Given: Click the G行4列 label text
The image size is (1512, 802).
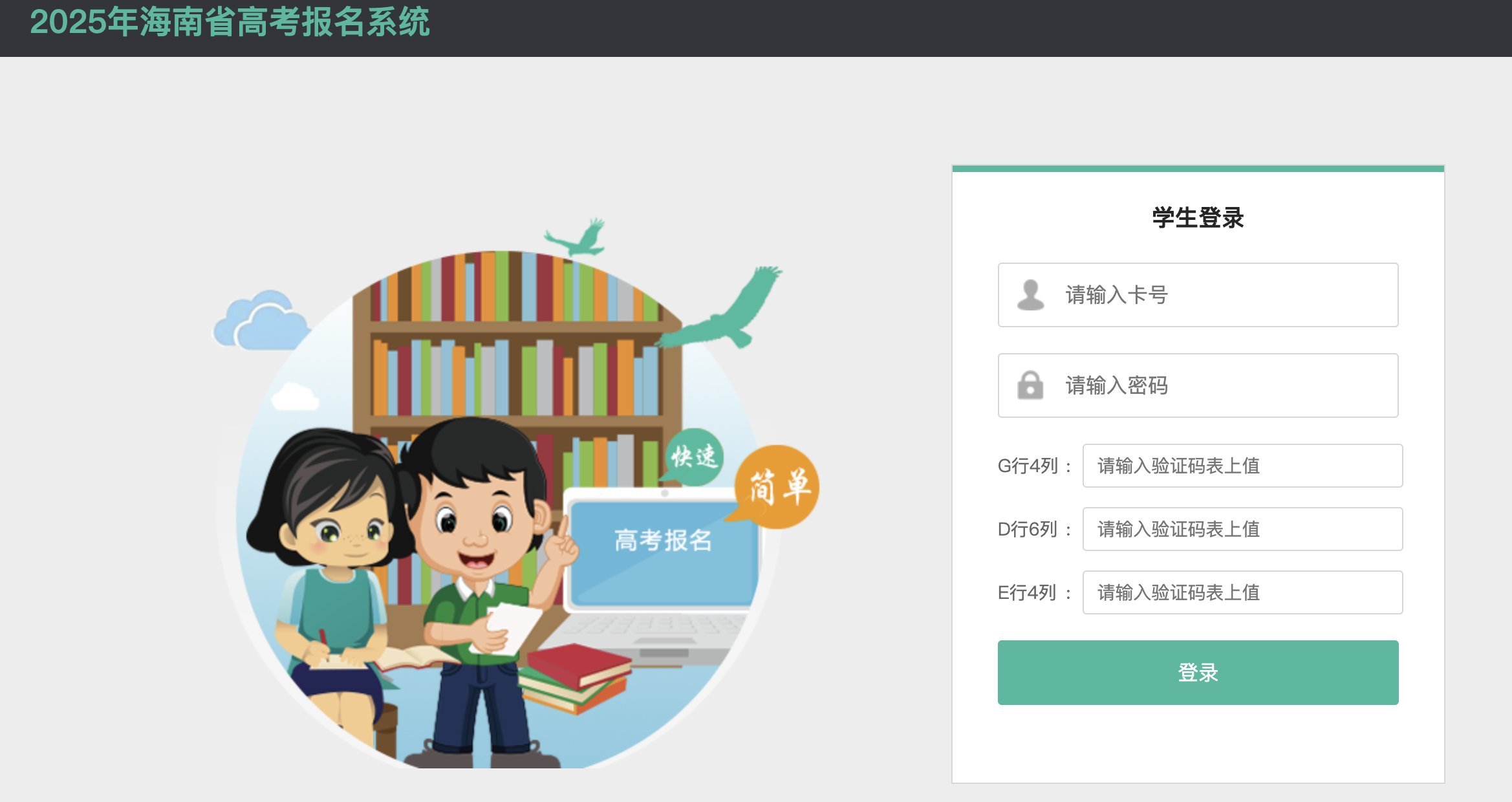Looking at the screenshot, I should pos(1028,466).
